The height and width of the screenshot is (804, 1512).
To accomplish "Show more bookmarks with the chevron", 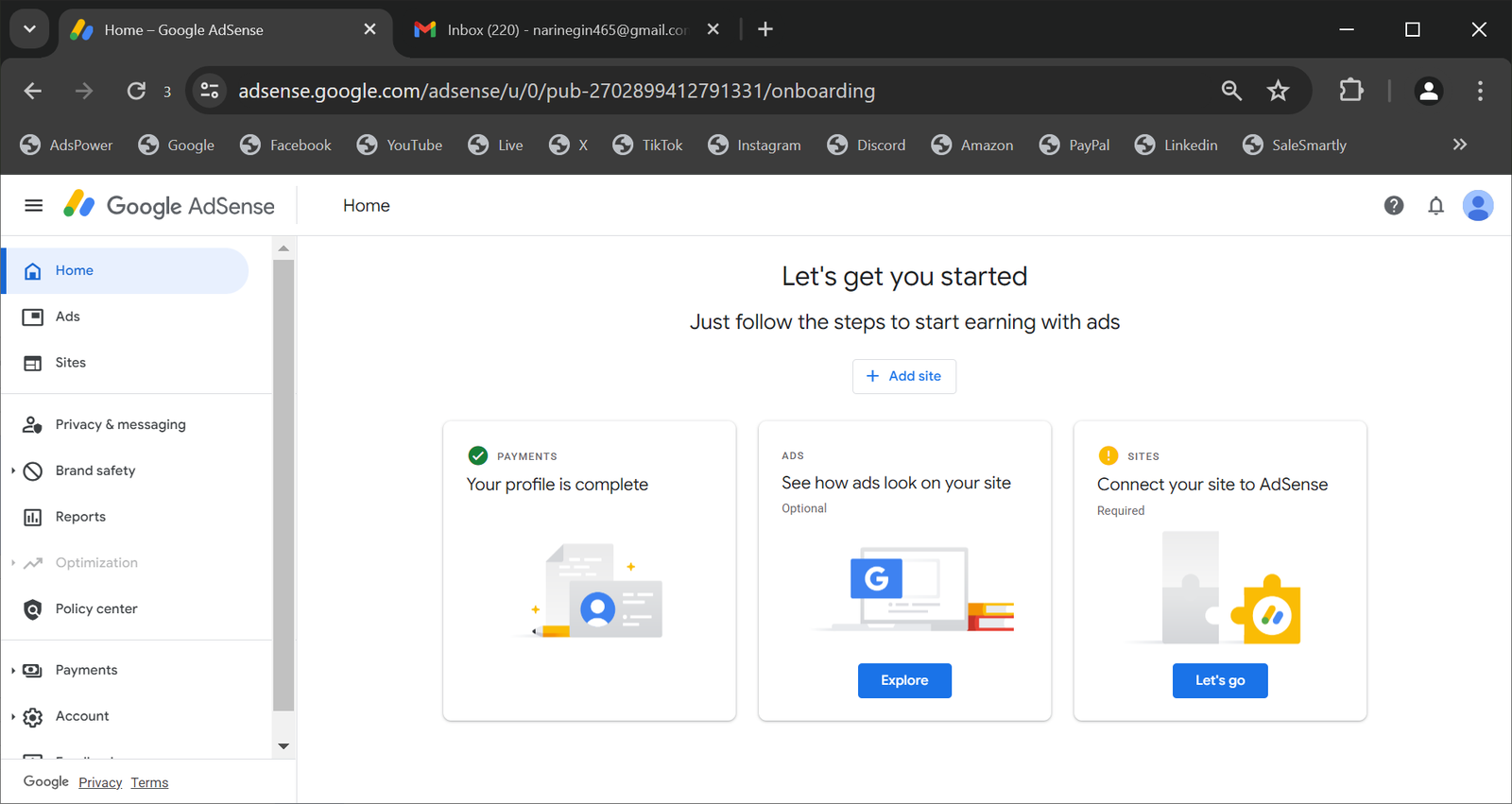I will tap(1459, 145).
